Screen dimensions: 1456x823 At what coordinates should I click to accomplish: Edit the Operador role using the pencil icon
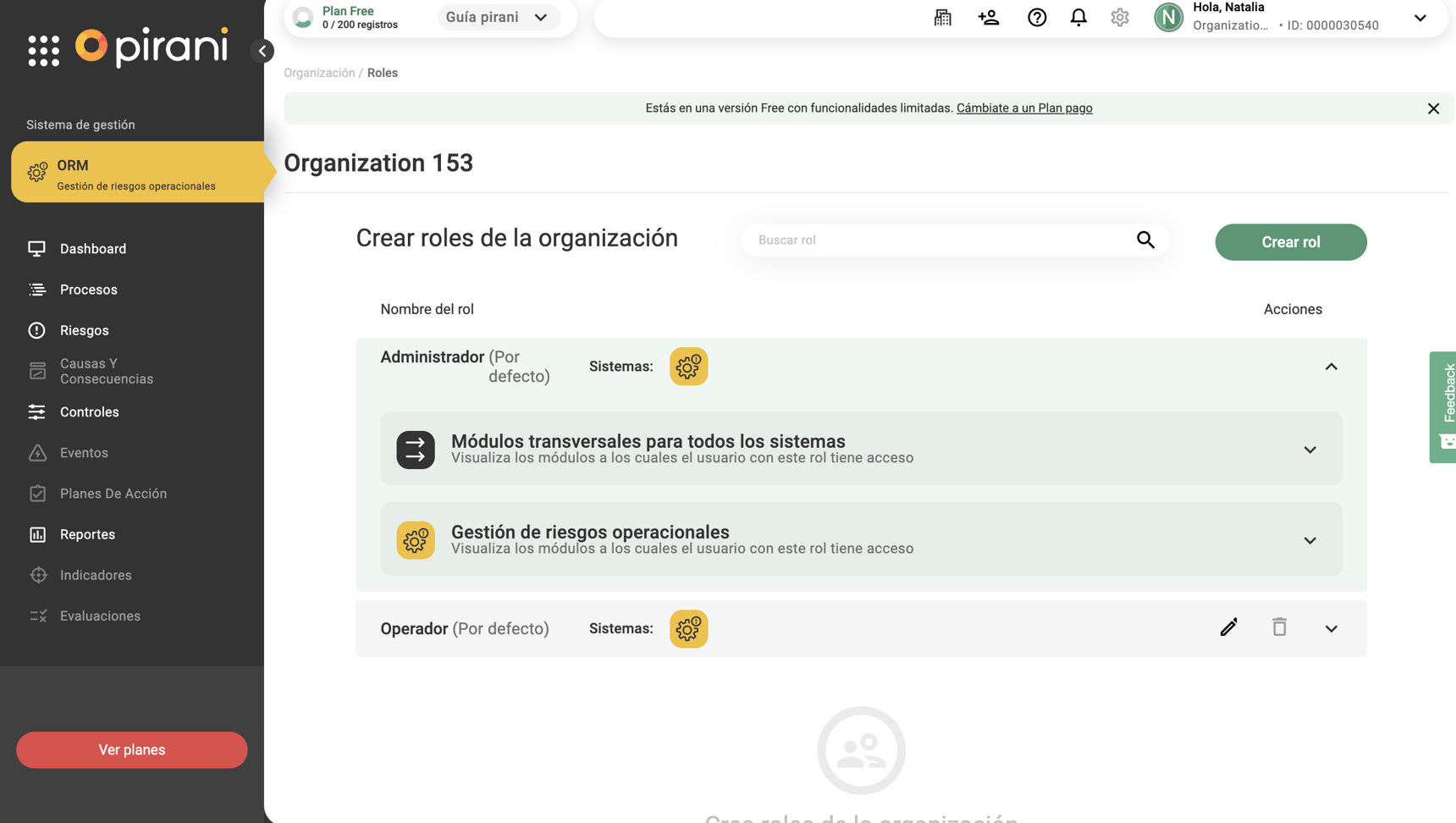[x=1228, y=627]
